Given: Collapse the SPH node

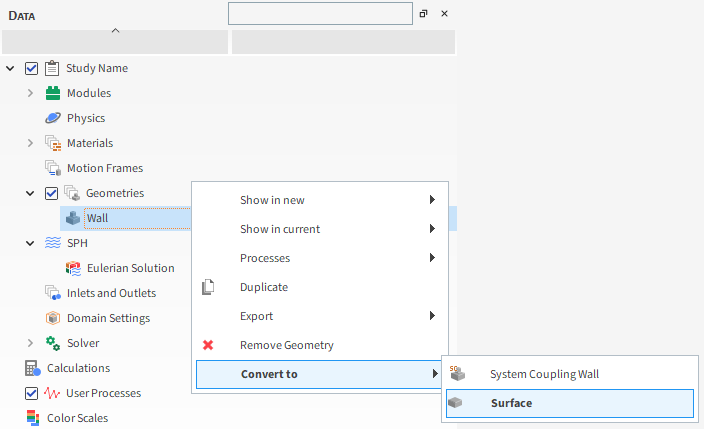Looking at the screenshot, I should (30, 243).
